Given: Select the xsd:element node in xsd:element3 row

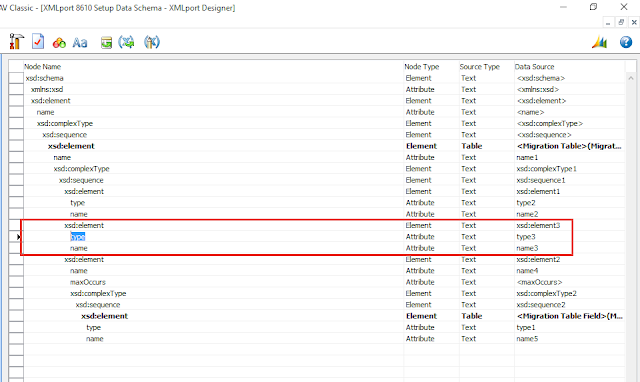Looking at the screenshot, I should (84, 225).
